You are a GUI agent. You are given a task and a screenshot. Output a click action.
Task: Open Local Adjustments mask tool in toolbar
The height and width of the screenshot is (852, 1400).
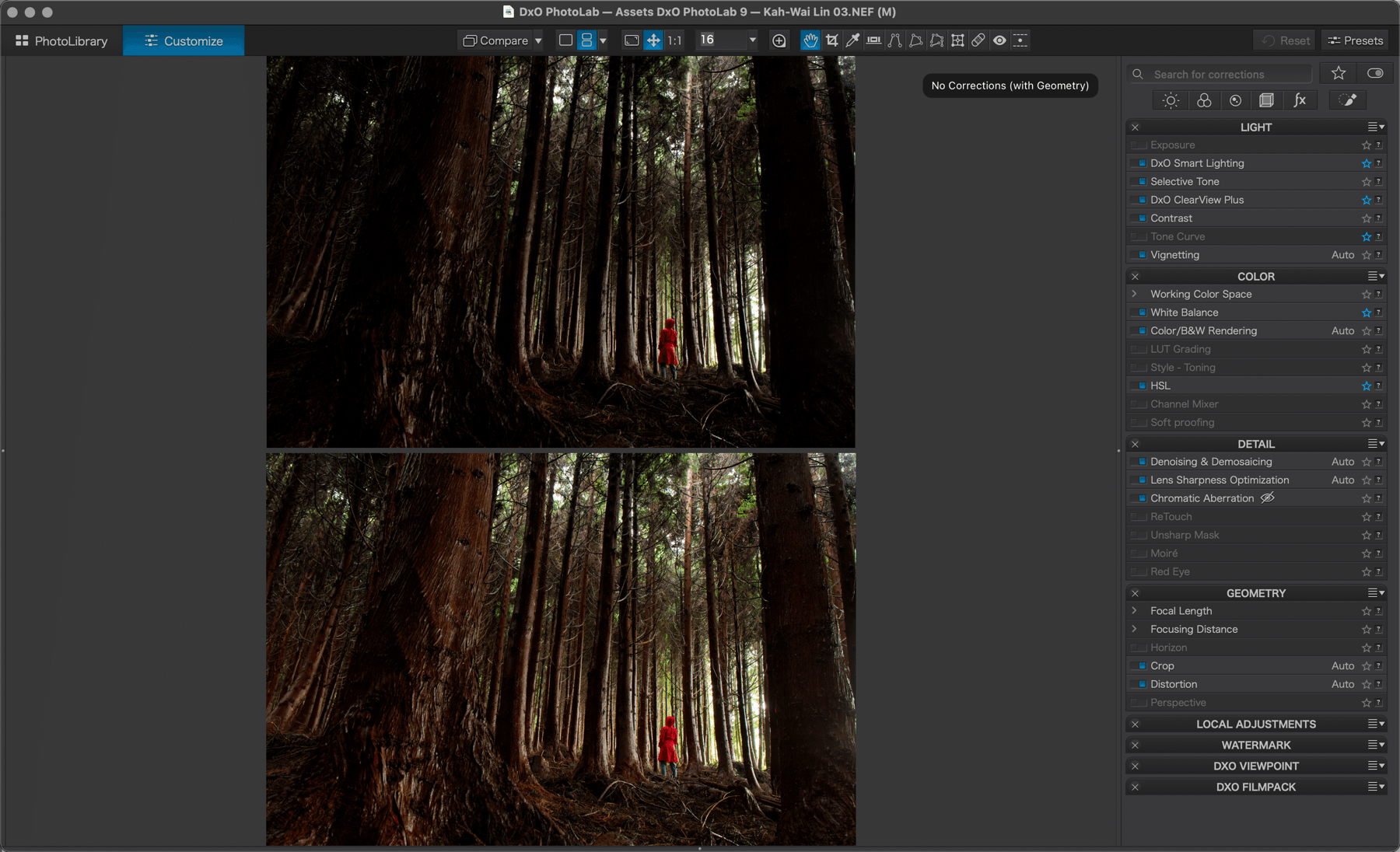point(1020,40)
